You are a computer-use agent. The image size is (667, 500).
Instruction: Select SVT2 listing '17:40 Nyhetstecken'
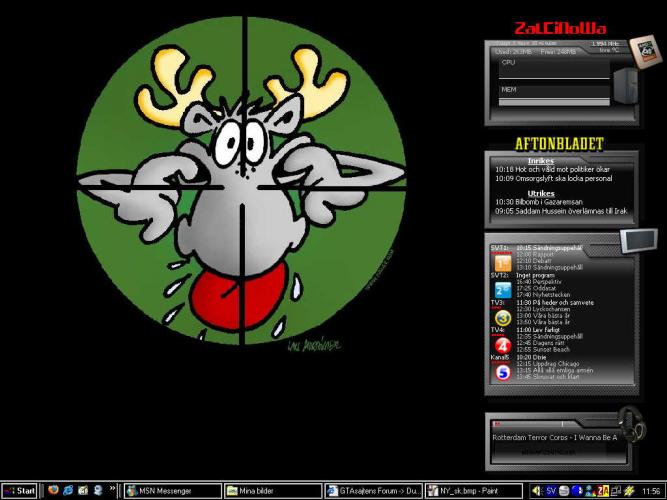[x=542, y=294]
